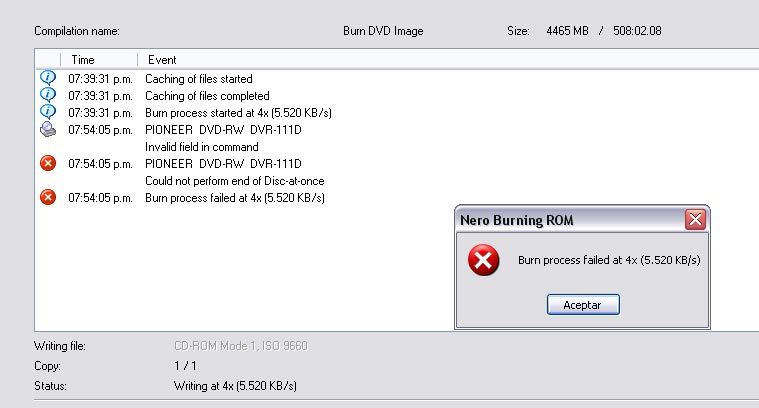The height and width of the screenshot is (408, 759).
Task: Select Could not perform end of Disc-at-once line
Action: [x=234, y=181]
